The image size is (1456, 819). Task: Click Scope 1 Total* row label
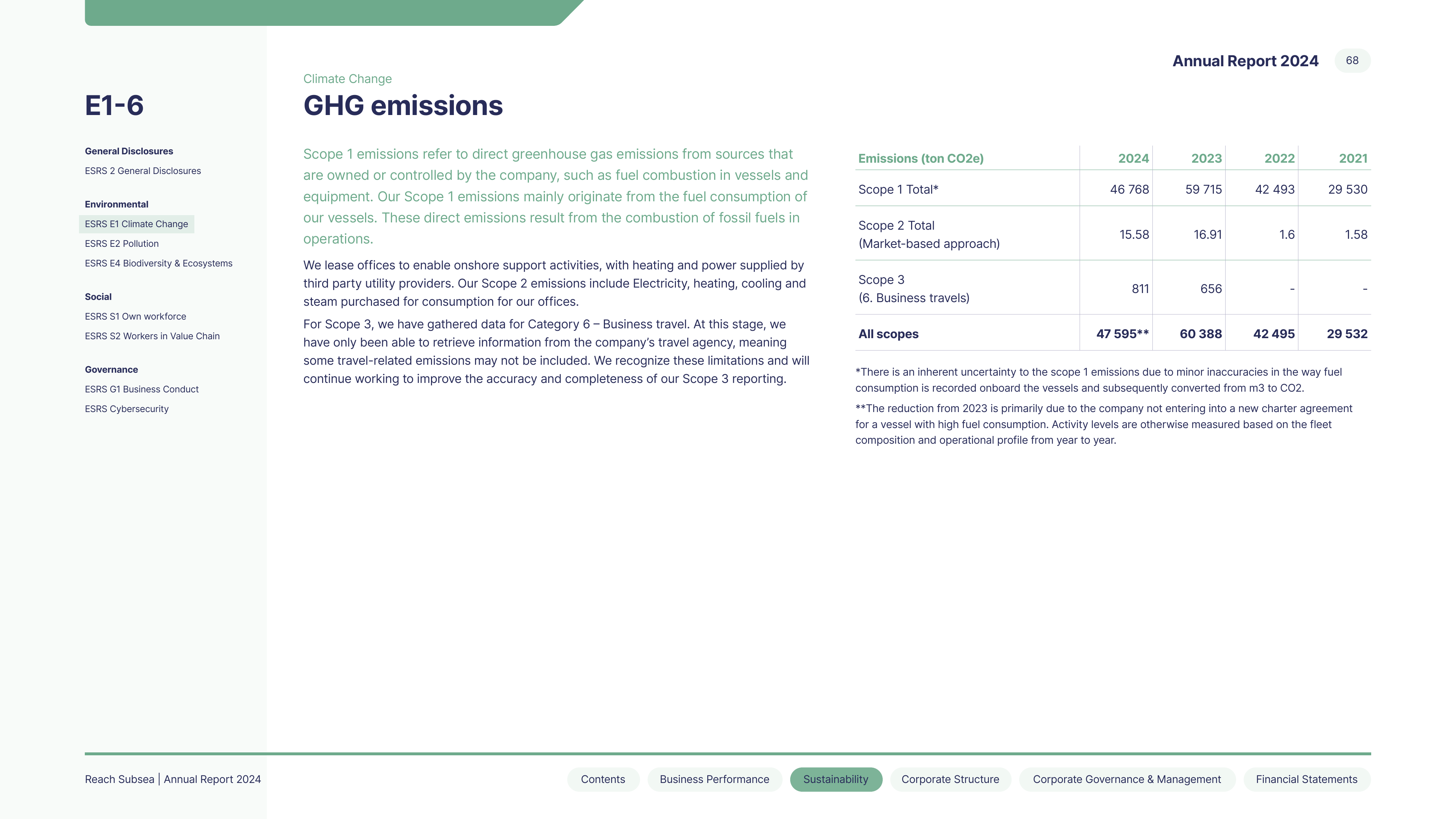pos(898,190)
